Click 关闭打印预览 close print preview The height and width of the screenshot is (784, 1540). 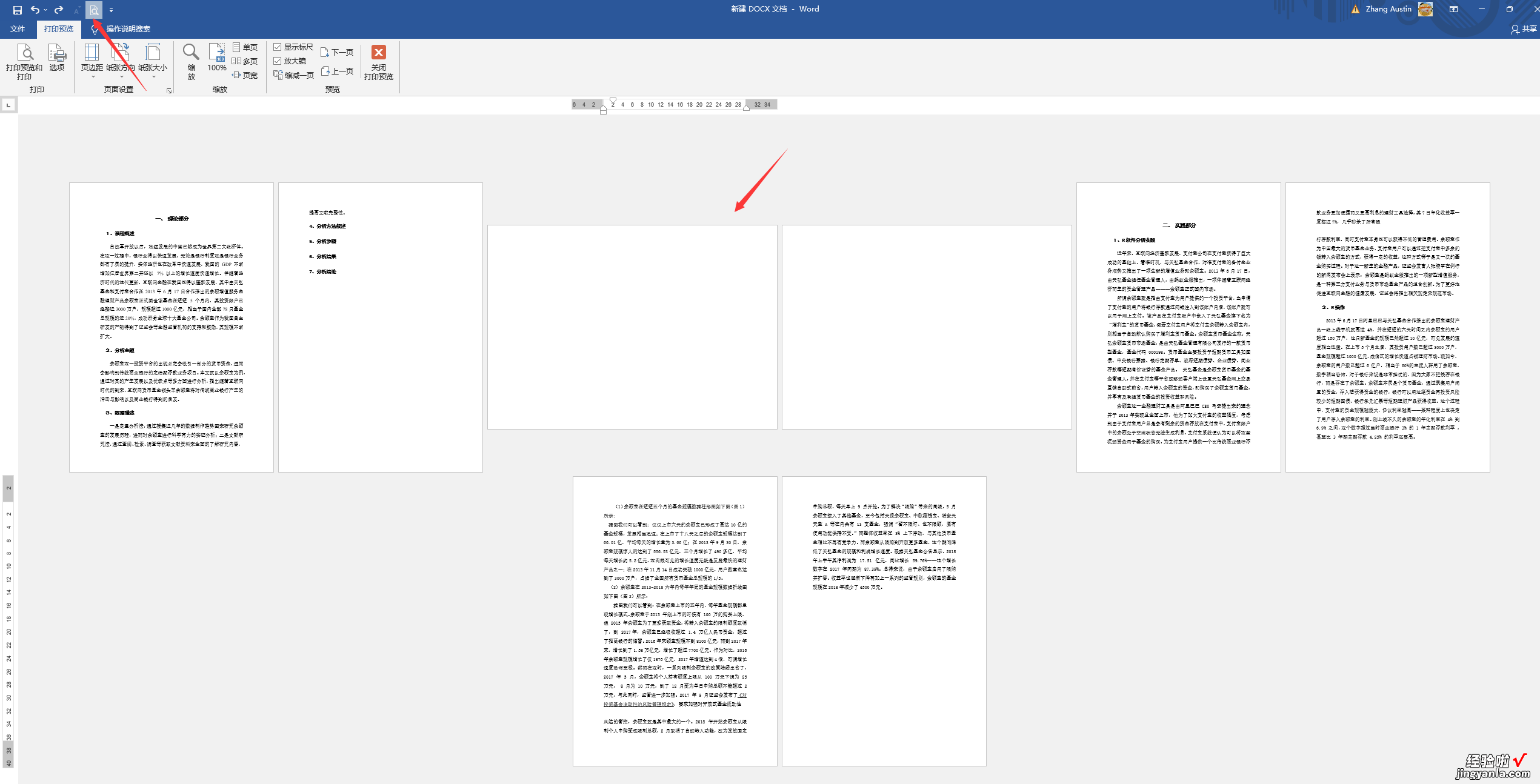[379, 62]
